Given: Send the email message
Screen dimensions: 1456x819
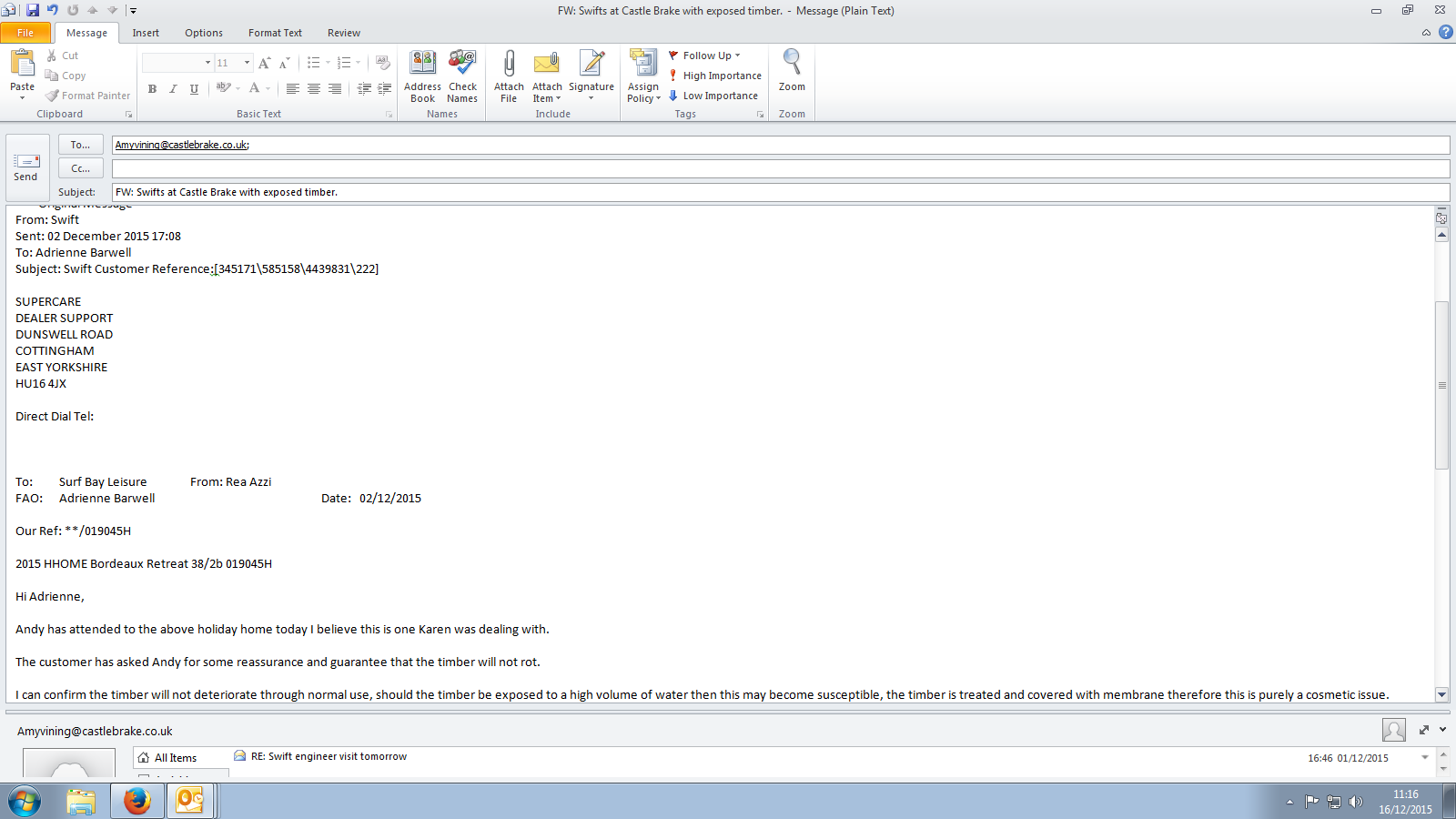Looking at the screenshot, I should pyautogui.click(x=25, y=167).
